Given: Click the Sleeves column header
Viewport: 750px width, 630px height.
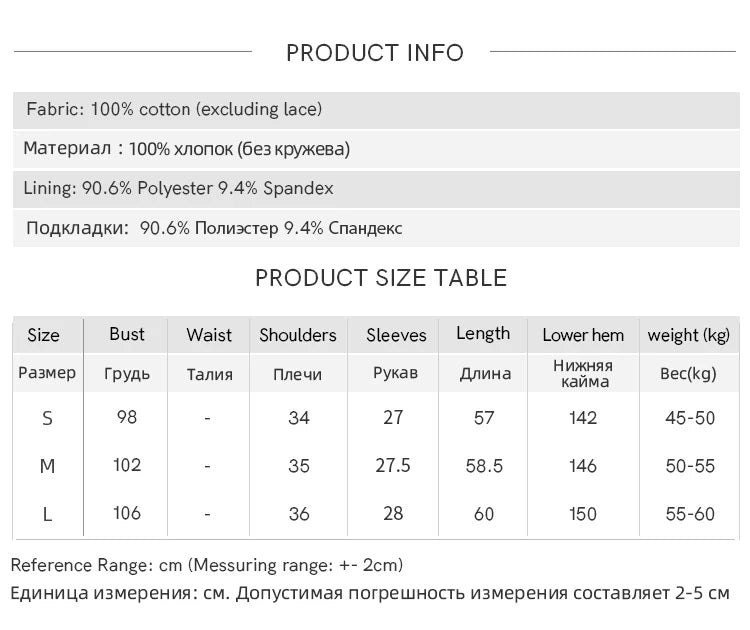Looking at the screenshot, I should 396,335.
